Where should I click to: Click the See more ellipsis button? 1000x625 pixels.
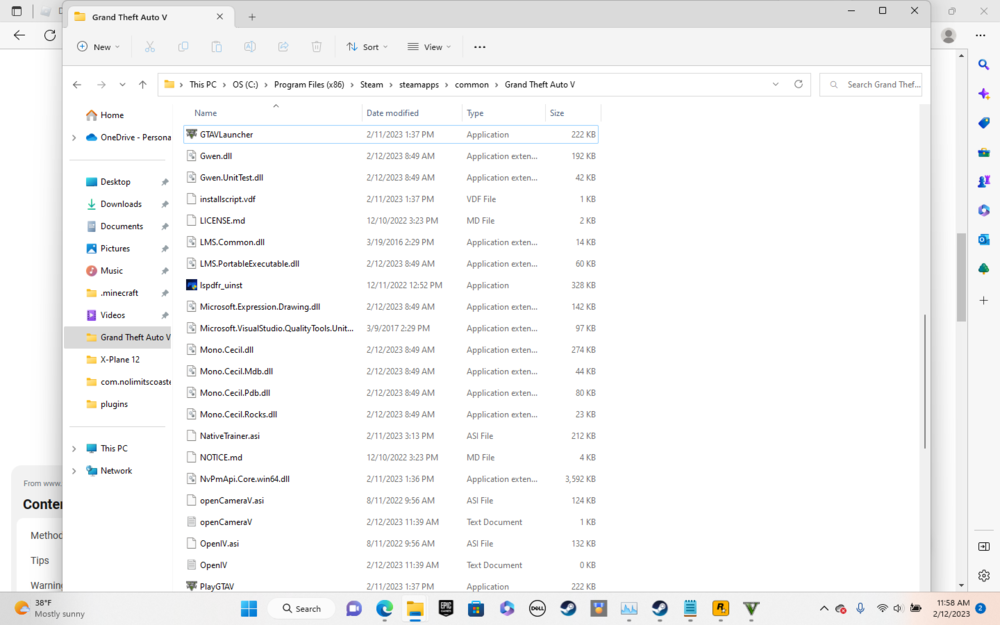point(479,46)
